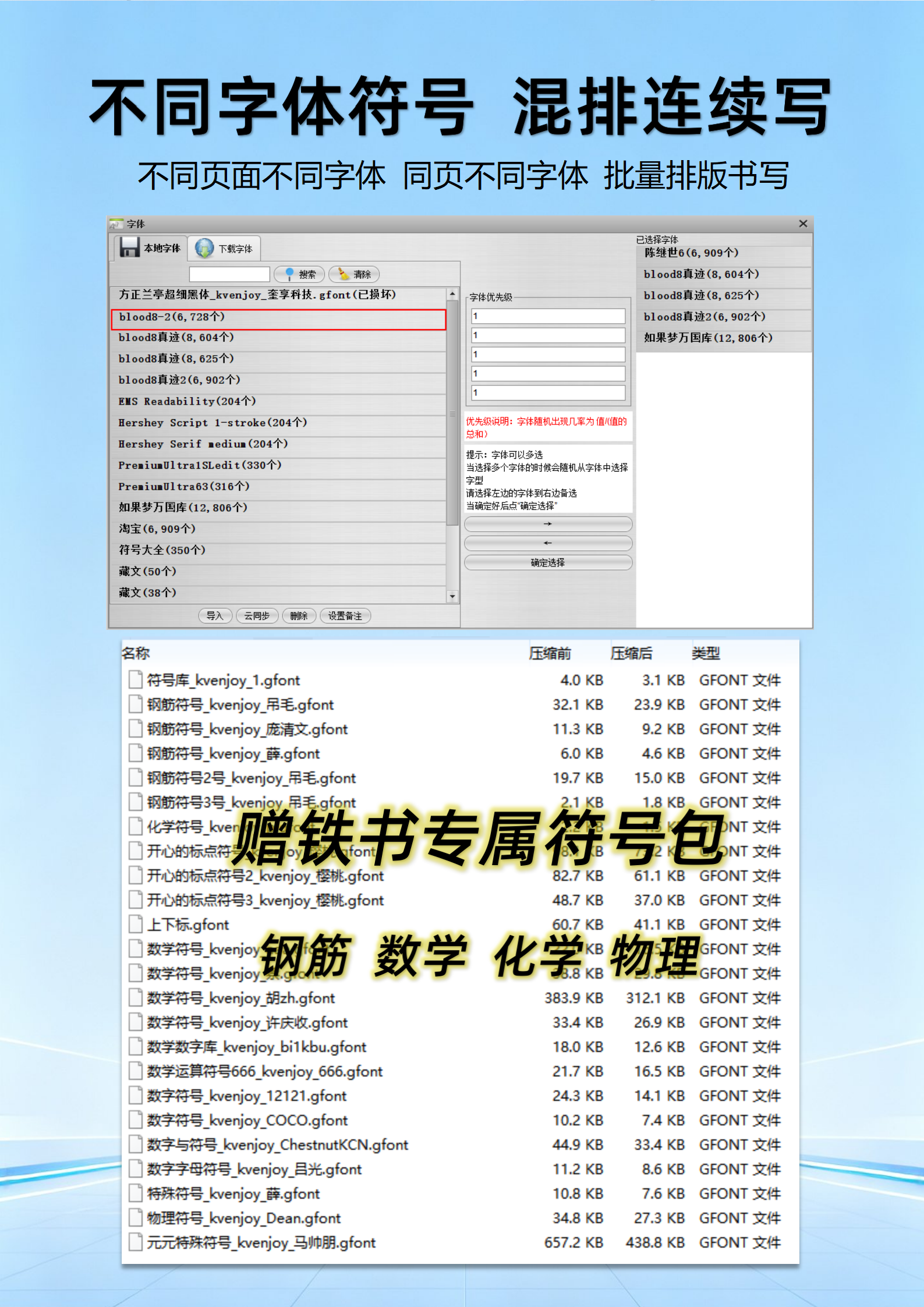
Task: Open the 下载字体 tab
Action: [224, 249]
